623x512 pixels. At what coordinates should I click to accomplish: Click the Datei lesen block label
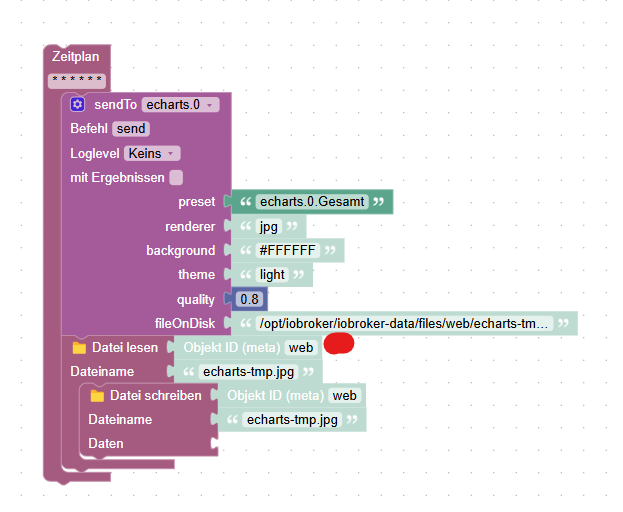point(125,348)
